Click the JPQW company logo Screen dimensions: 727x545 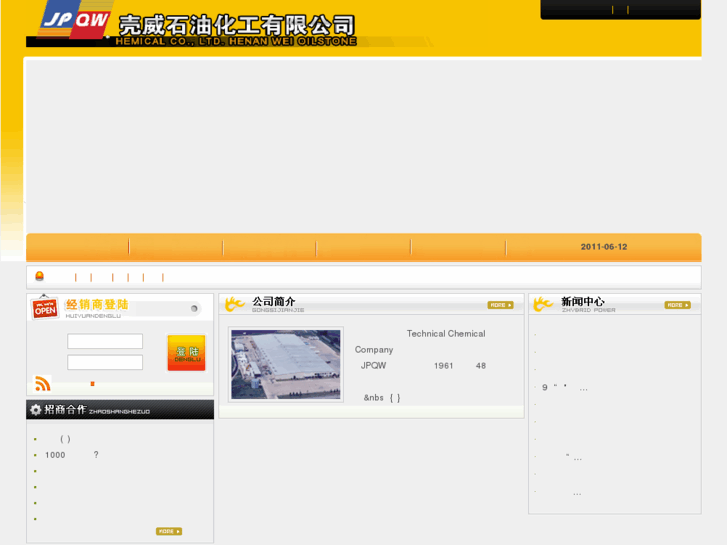point(71,20)
